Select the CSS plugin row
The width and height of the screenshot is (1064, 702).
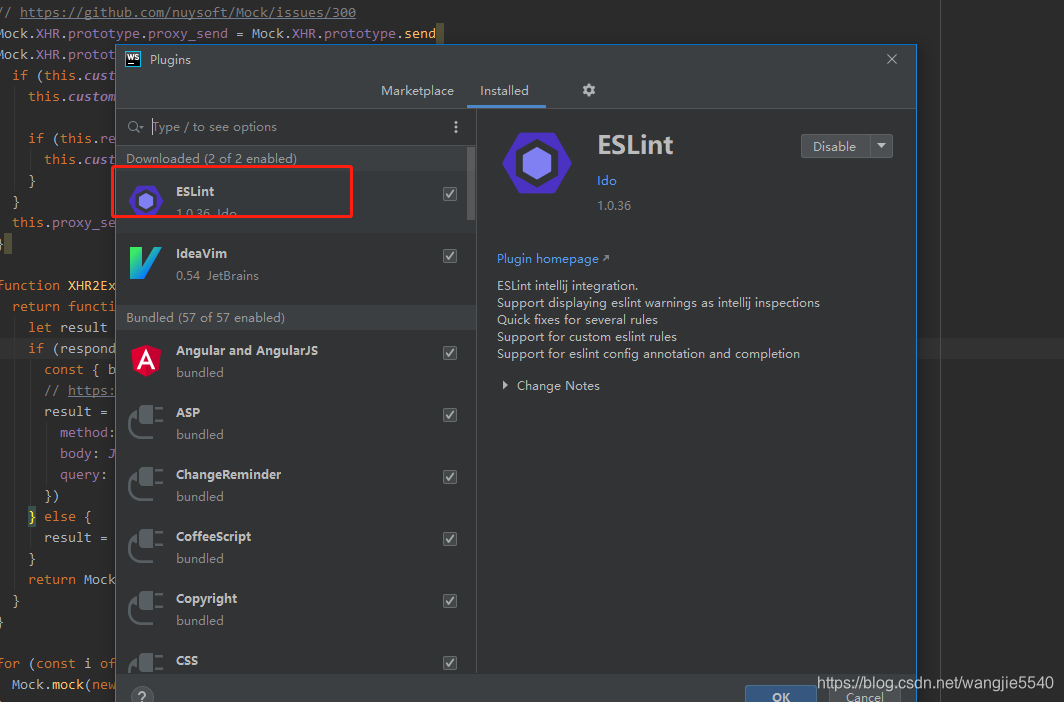(292, 657)
